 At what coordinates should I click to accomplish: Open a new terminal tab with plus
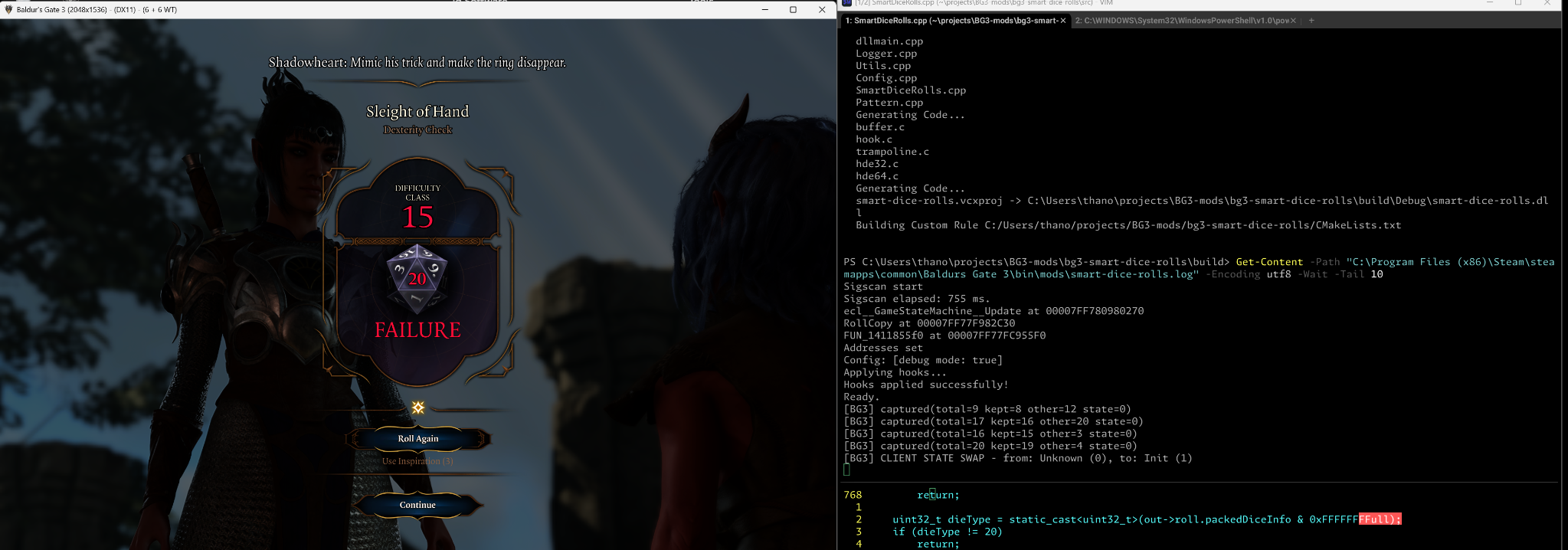pos(1311,21)
